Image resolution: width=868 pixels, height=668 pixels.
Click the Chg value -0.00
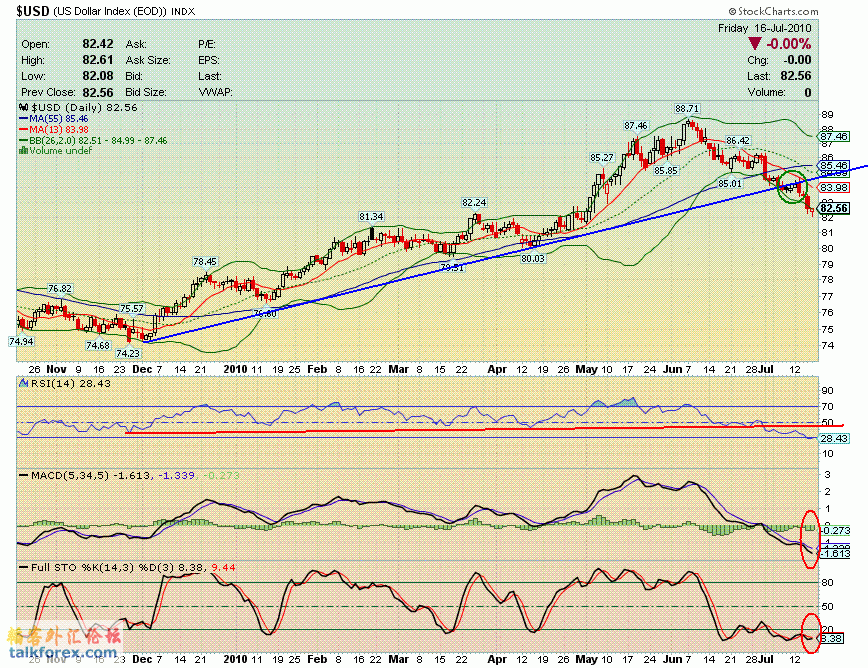pos(797,60)
